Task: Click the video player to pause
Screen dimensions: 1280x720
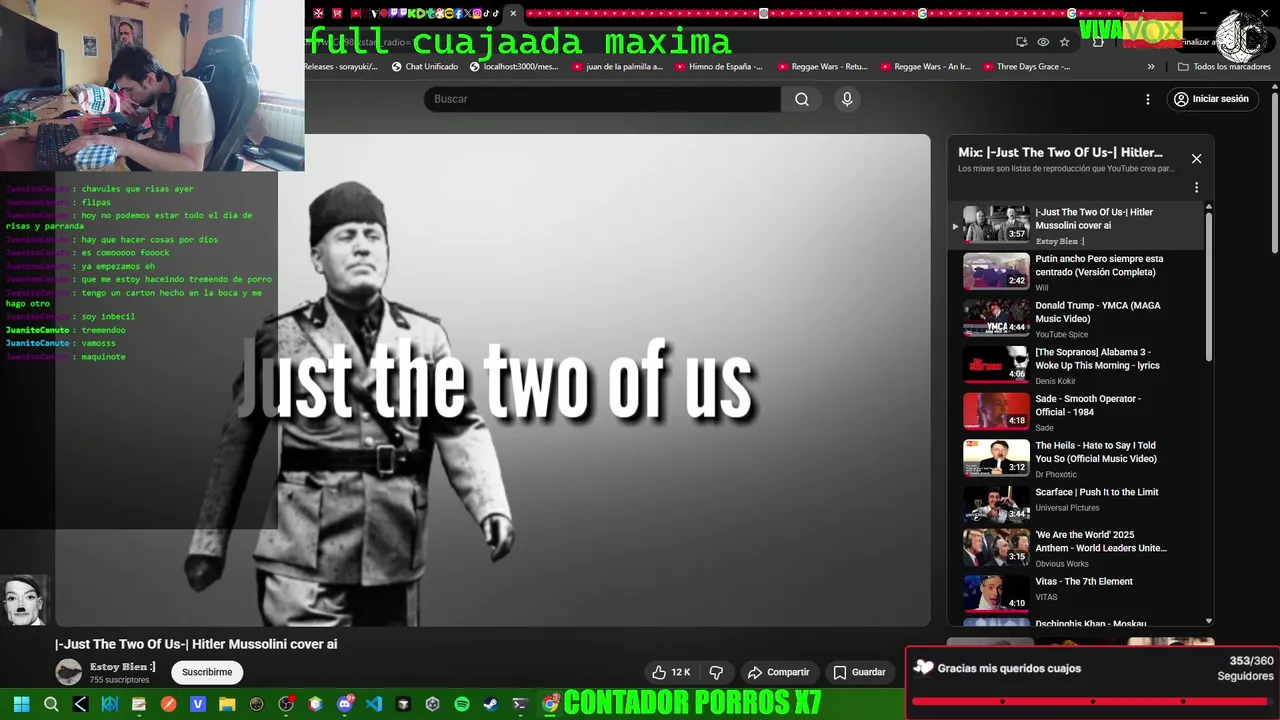Action: pos(492,380)
